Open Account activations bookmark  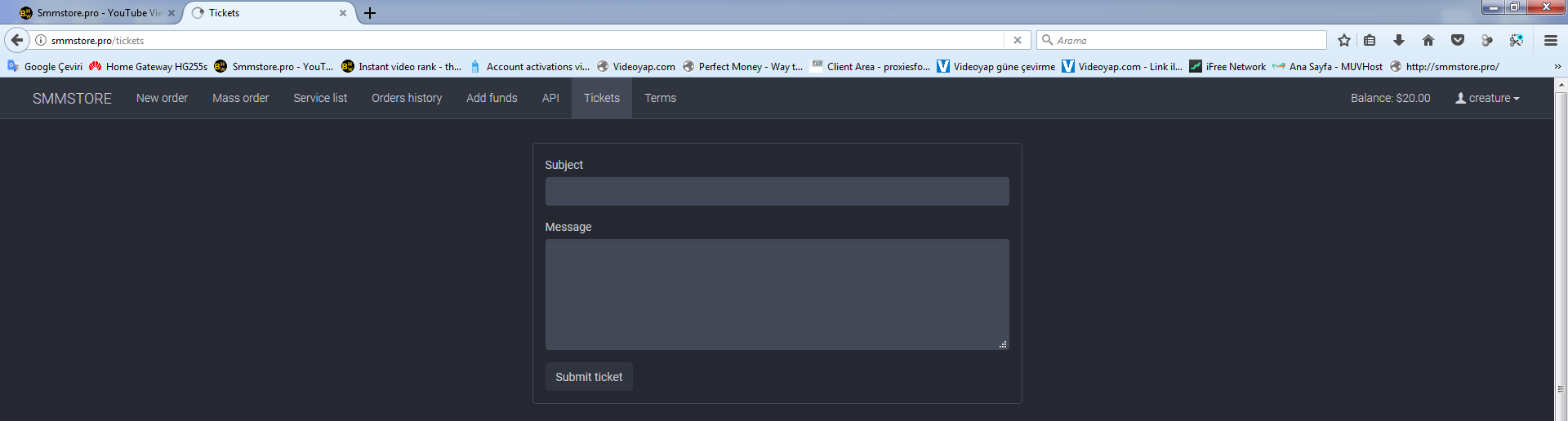[x=529, y=67]
